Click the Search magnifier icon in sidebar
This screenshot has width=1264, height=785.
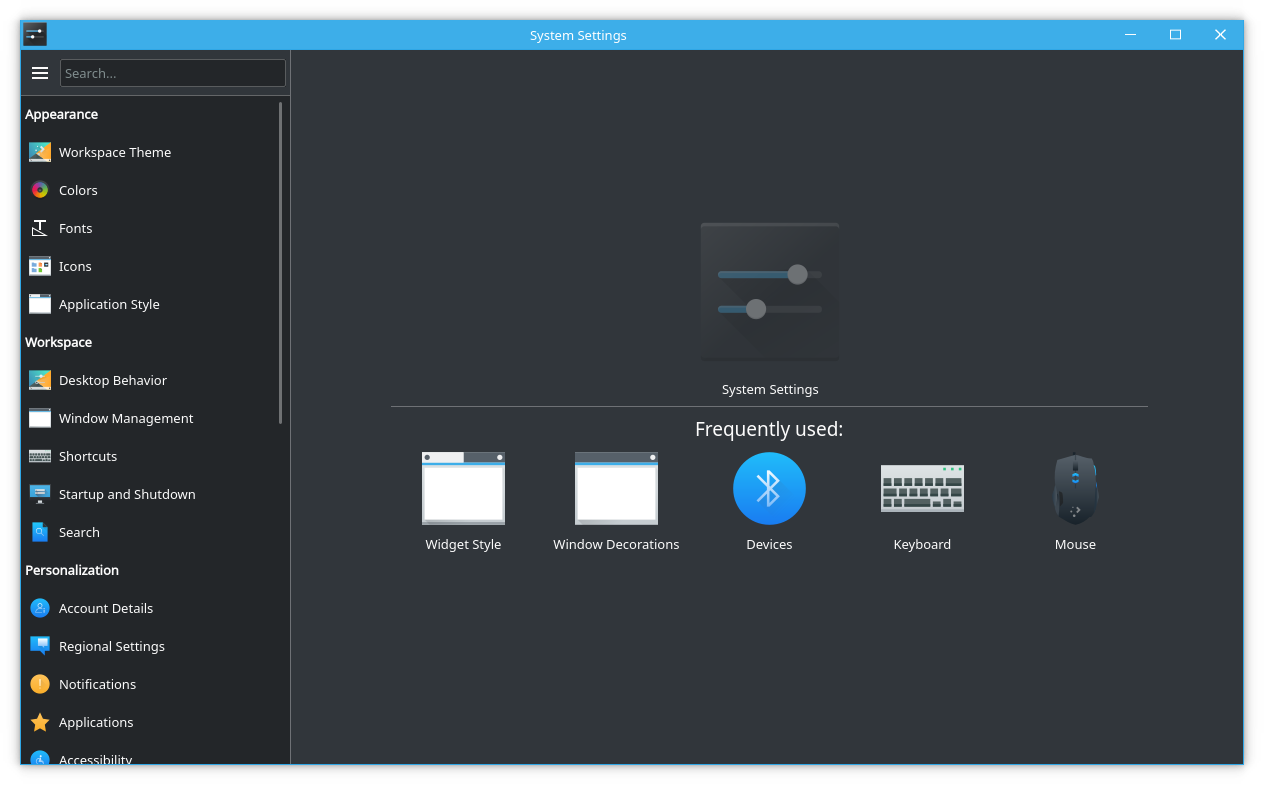coord(40,532)
